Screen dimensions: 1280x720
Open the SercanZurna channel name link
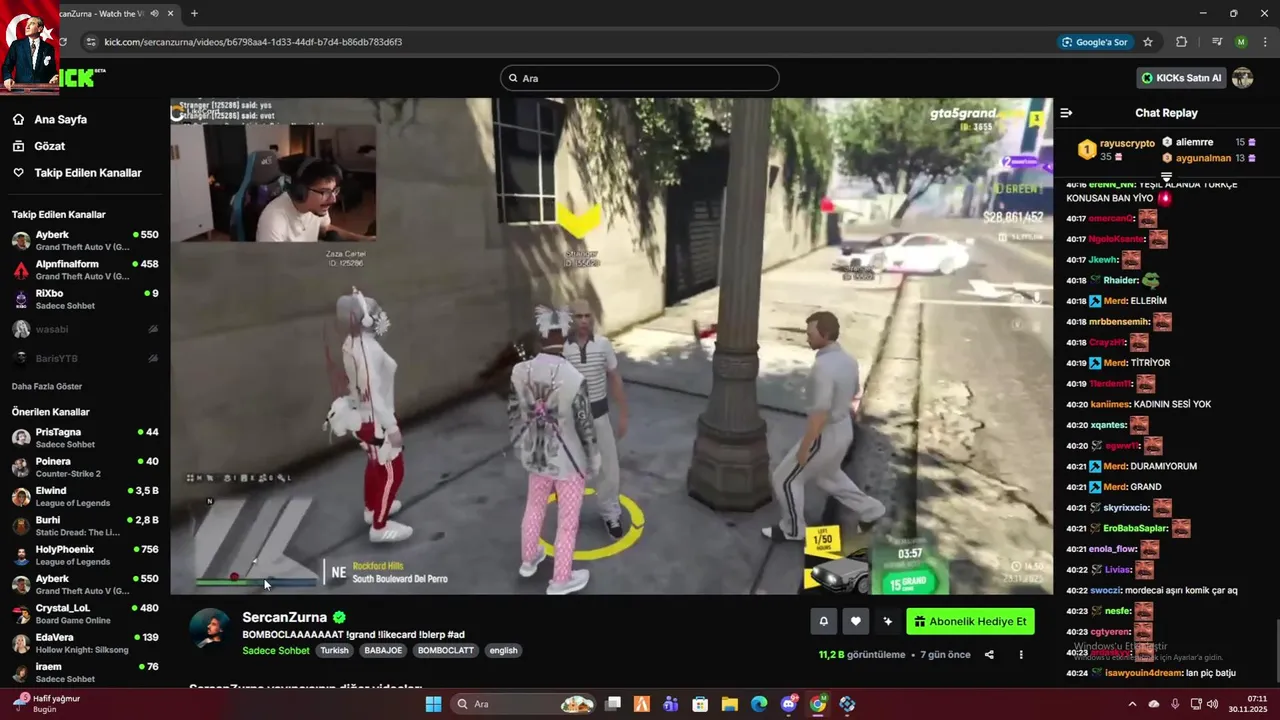(x=284, y=617)
